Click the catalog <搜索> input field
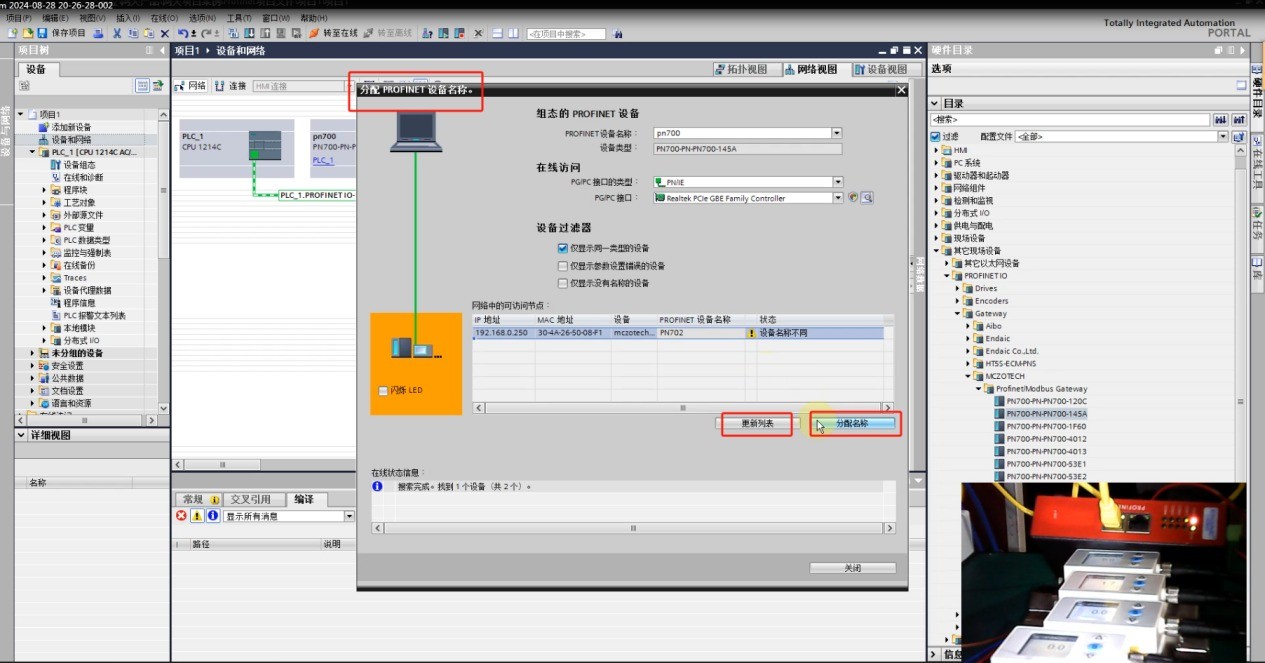 (x=1070, y=120)
